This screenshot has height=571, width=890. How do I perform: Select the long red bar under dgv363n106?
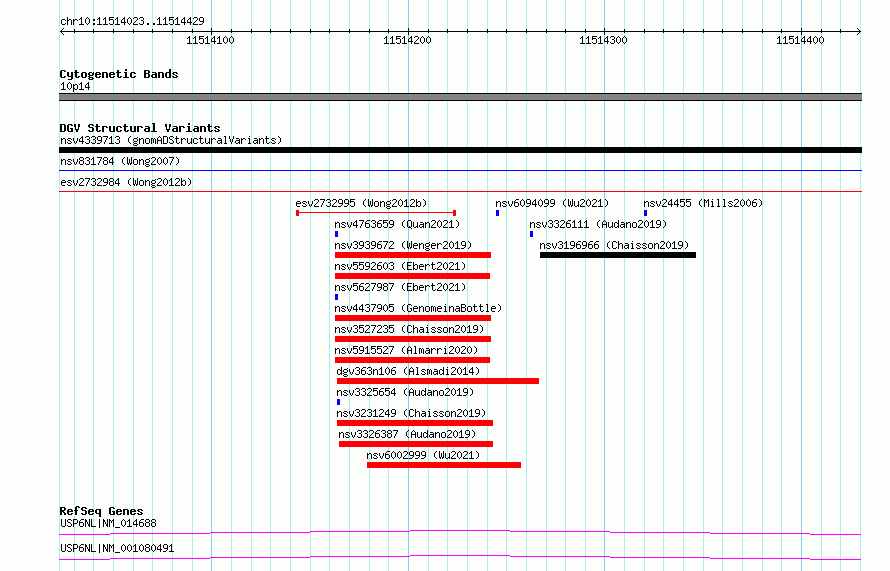tap(438, 381)
